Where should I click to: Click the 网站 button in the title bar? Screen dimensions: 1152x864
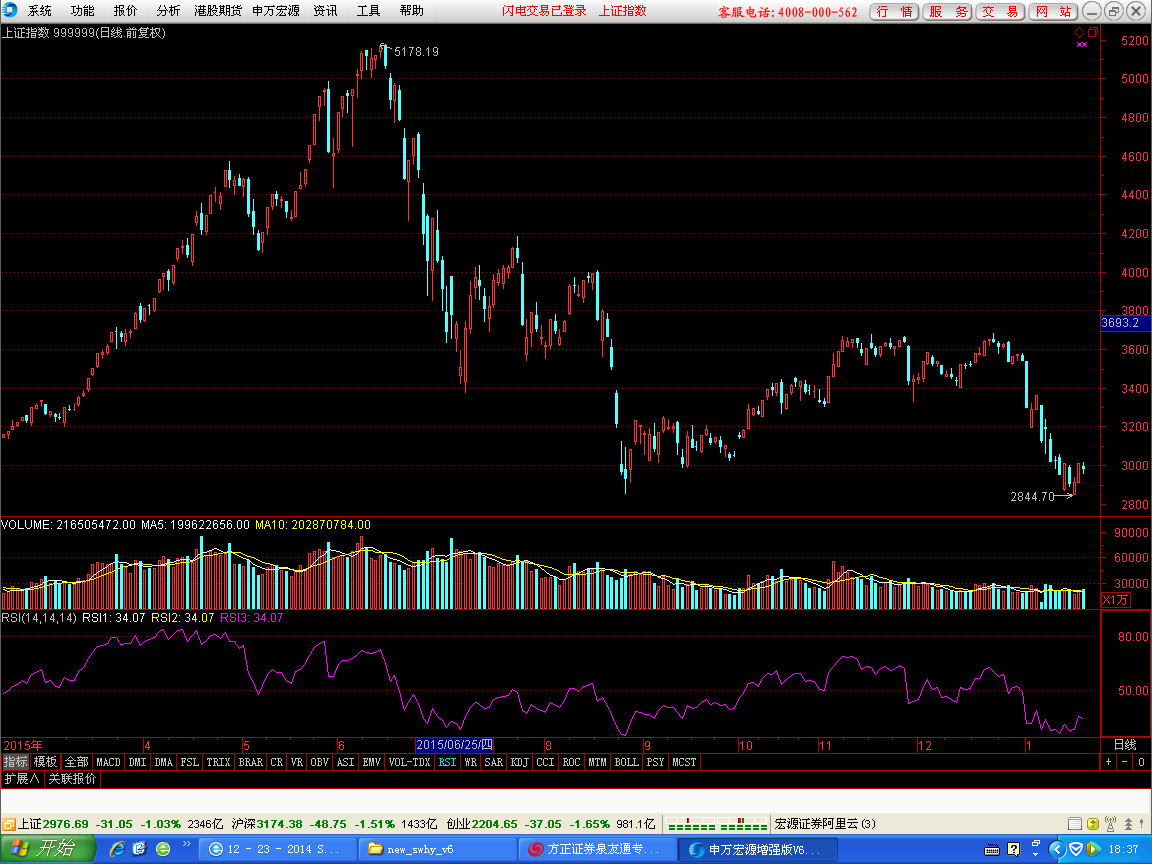click(1054, 11)
